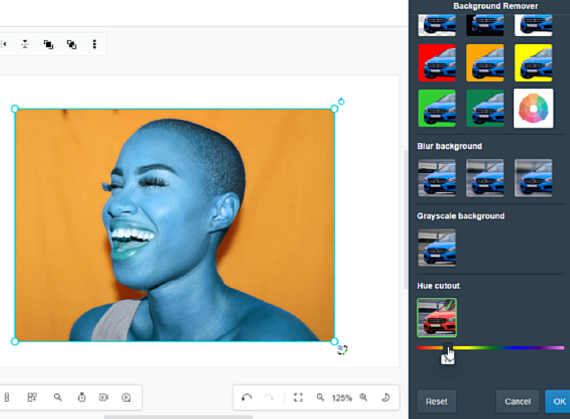
Task: Click the Blur background heading
Action: [450, 146]
